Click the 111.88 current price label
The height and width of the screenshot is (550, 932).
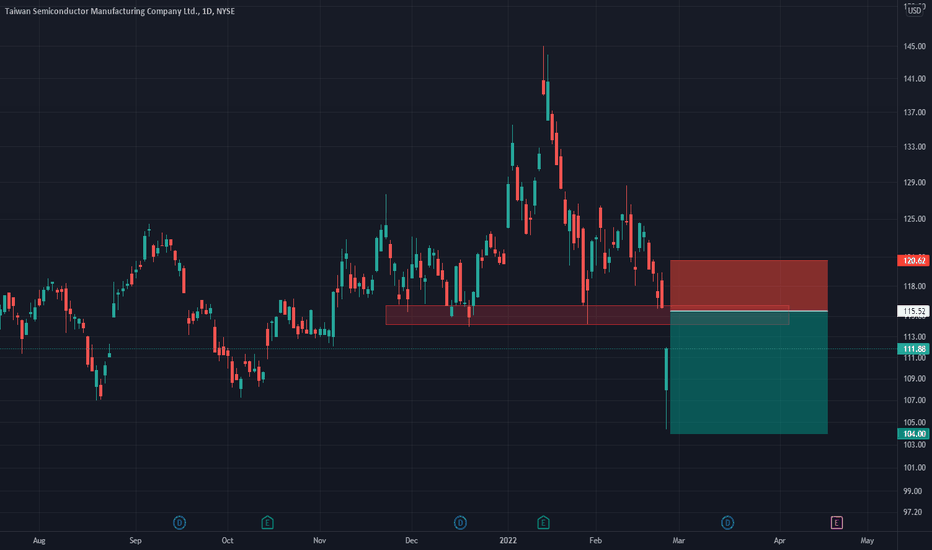(x=914, y=349)
